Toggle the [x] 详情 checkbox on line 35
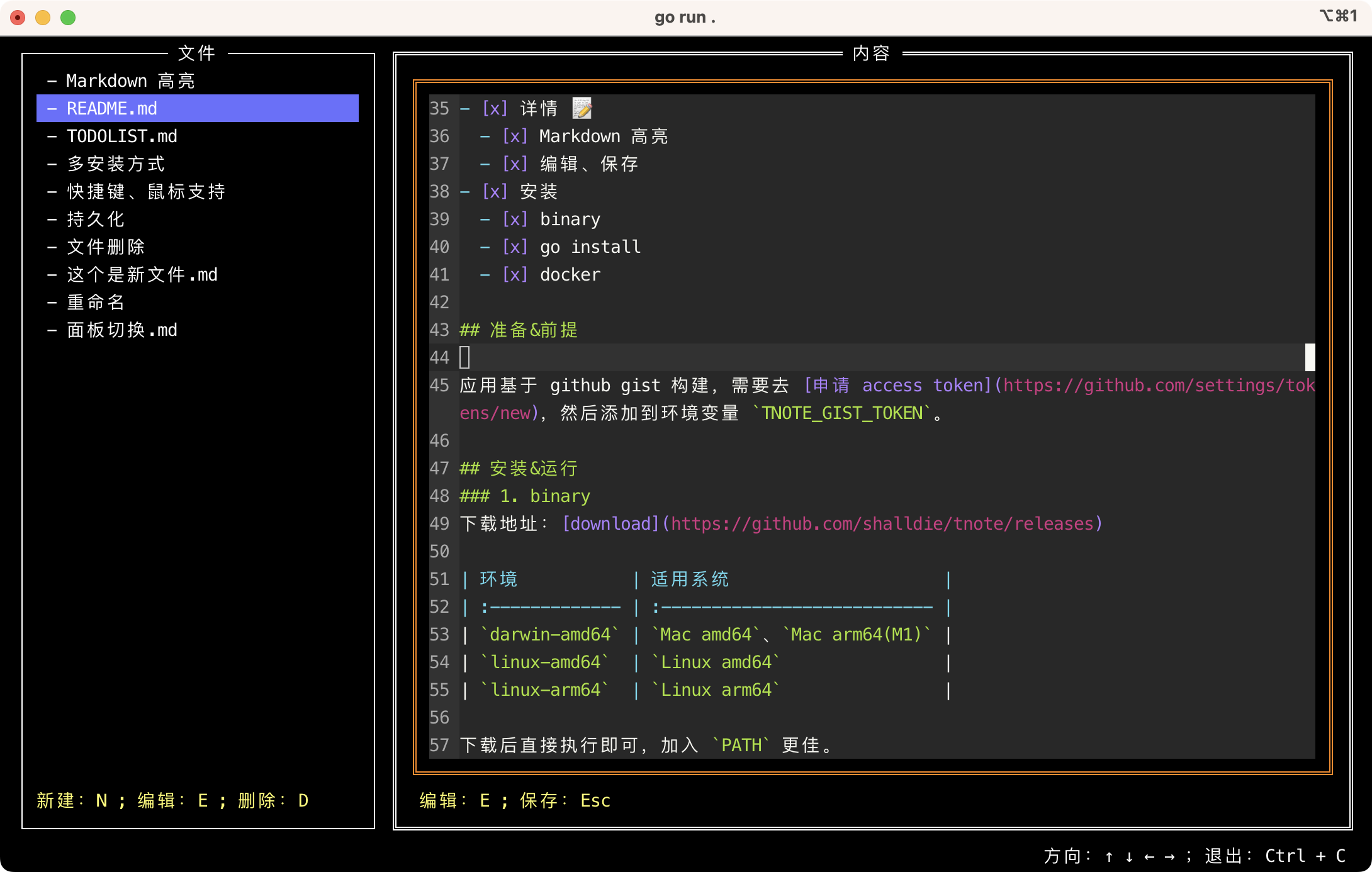Screen dimensions: 1372x872 [494, 108]
